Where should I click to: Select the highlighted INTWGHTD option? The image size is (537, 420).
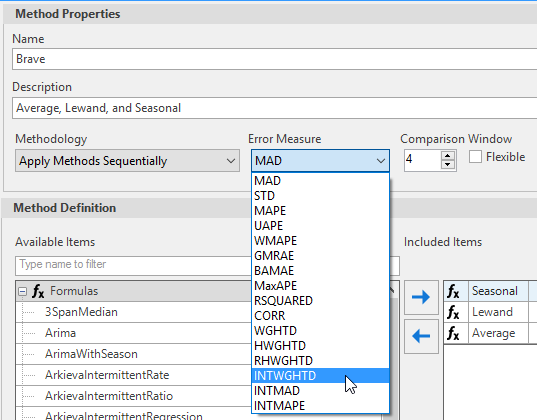[x=320, y=376]
